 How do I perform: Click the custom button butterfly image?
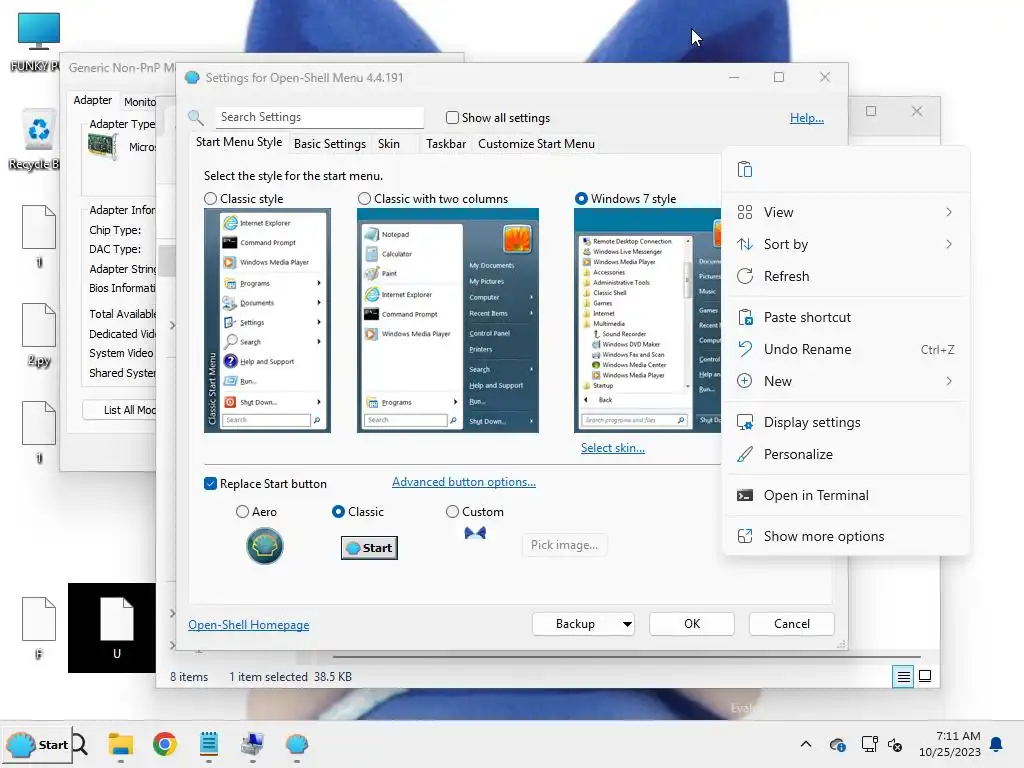pos(475,534)
